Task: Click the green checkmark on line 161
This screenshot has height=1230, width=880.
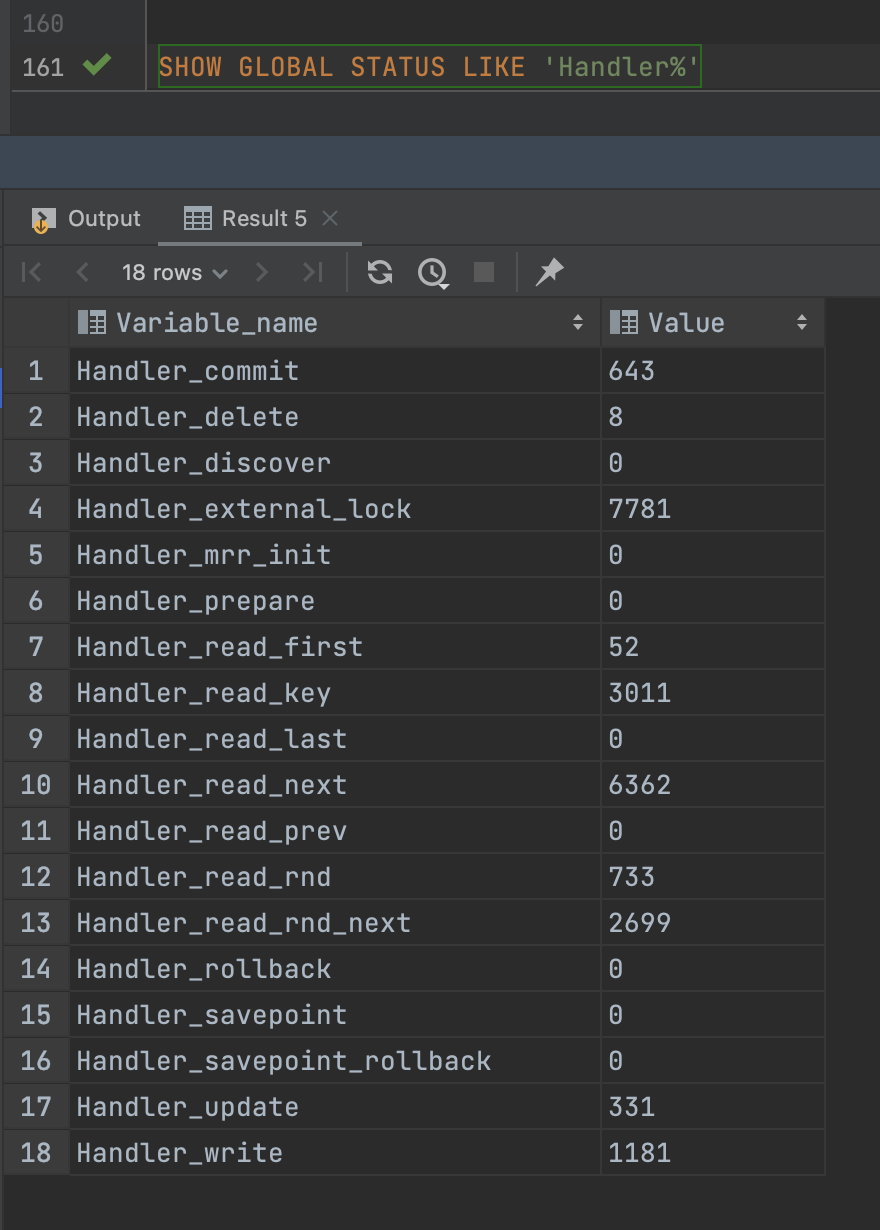Action: (x=96, y=66)
